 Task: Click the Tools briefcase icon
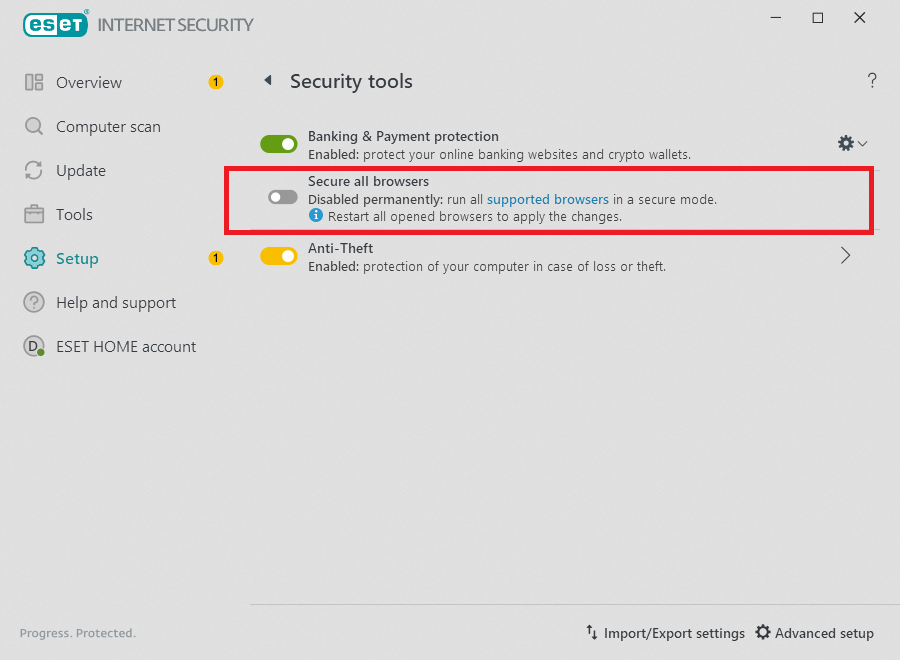click(x=34, y=215)
